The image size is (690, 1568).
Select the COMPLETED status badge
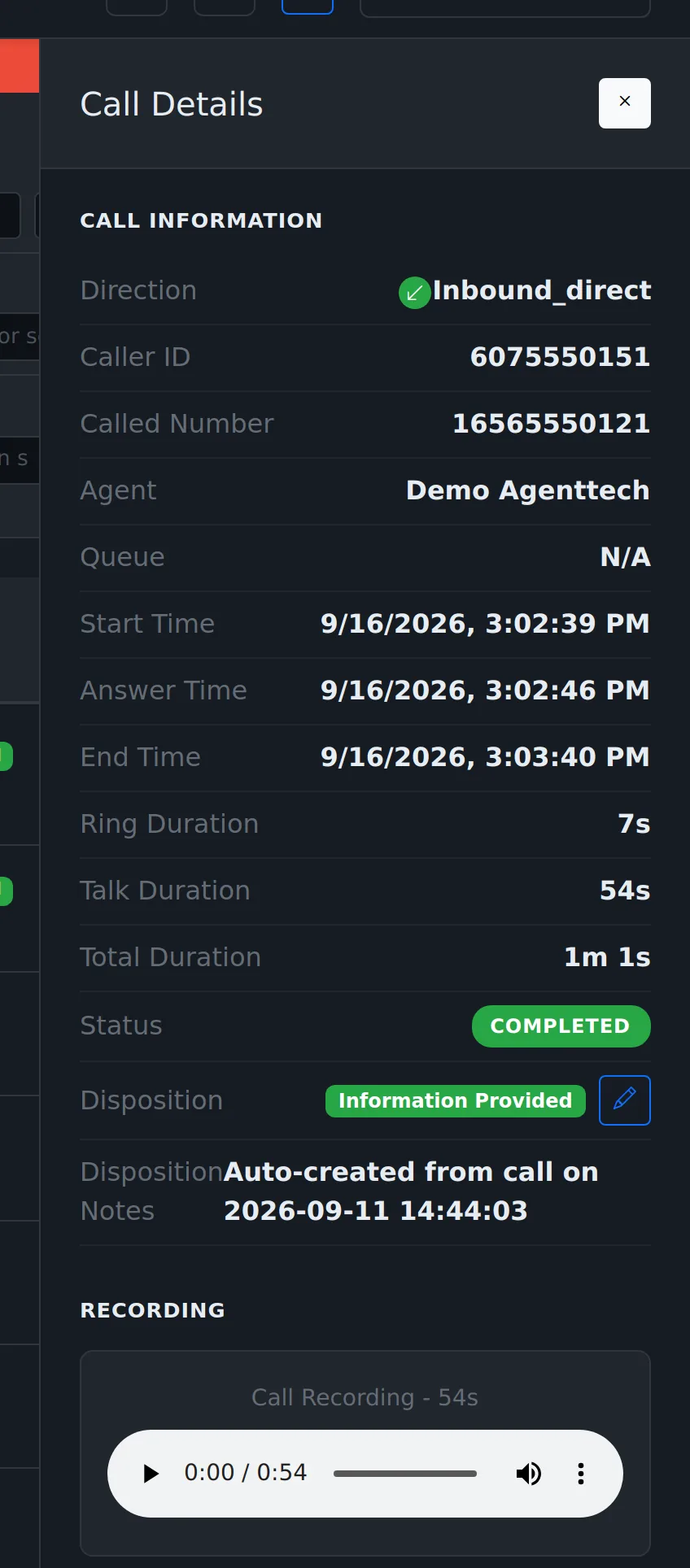point(561,1026)
